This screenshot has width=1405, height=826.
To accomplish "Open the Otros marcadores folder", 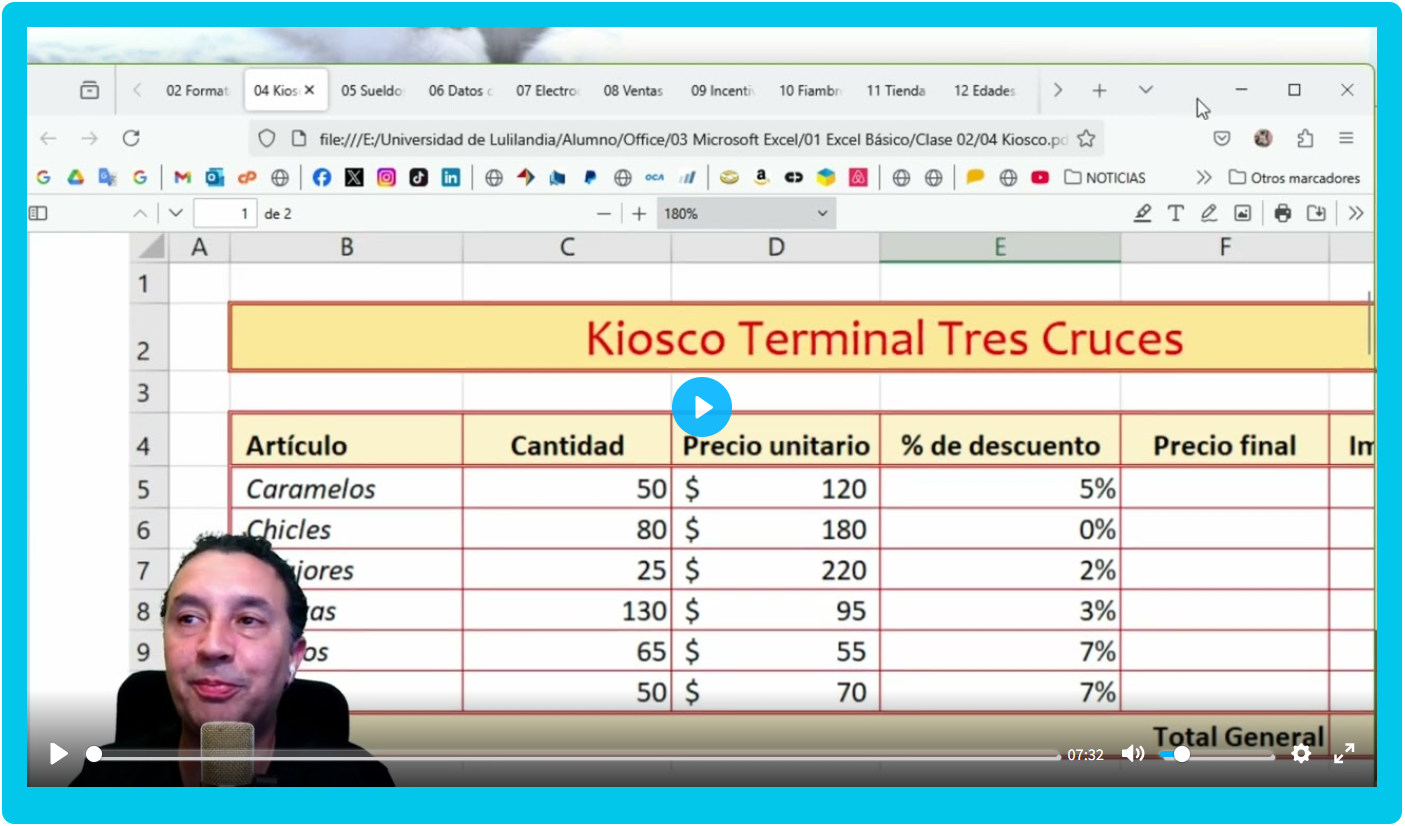I will tap(1294, 177).
